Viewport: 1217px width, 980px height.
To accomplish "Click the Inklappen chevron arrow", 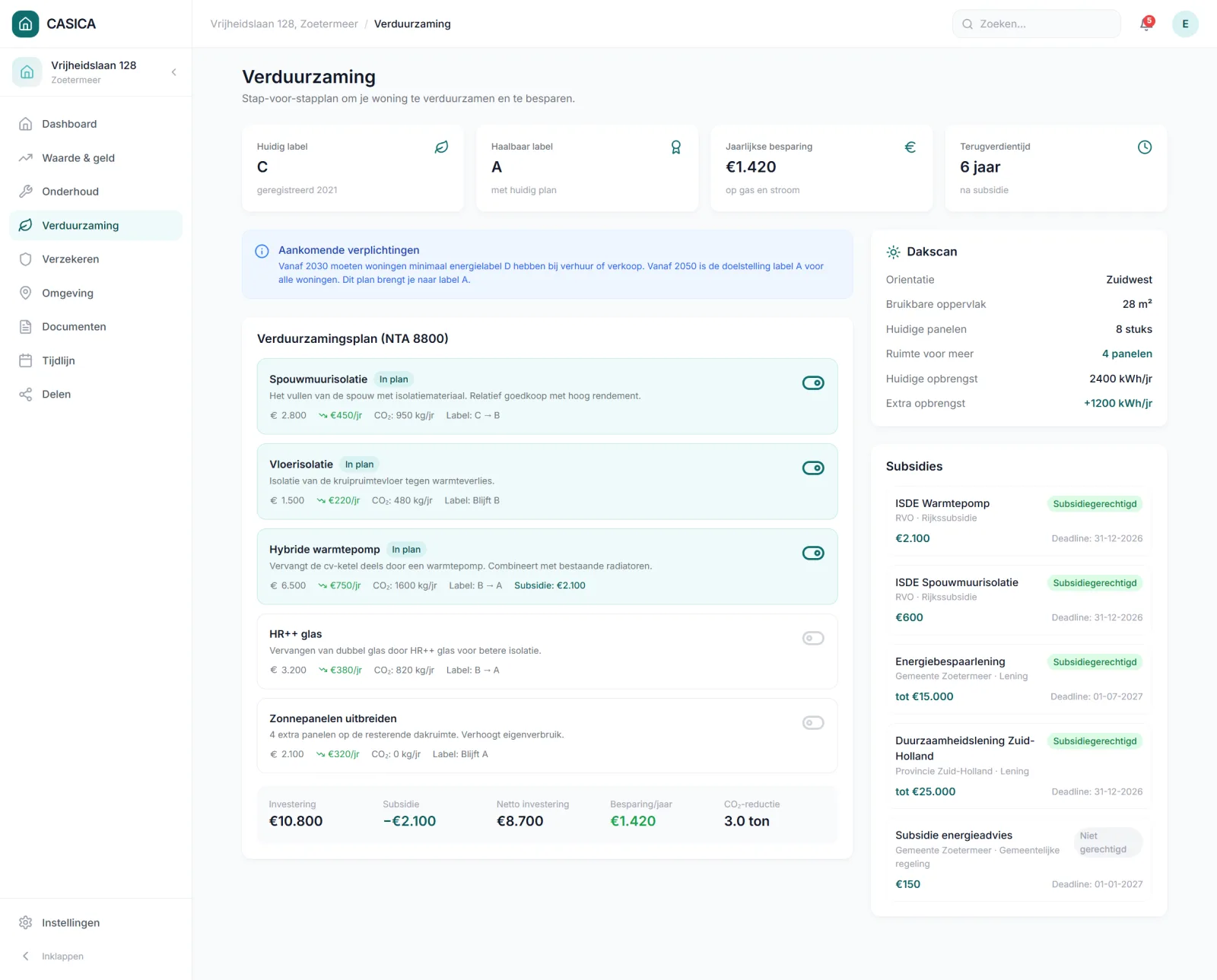I will click(x=26, y=956).
